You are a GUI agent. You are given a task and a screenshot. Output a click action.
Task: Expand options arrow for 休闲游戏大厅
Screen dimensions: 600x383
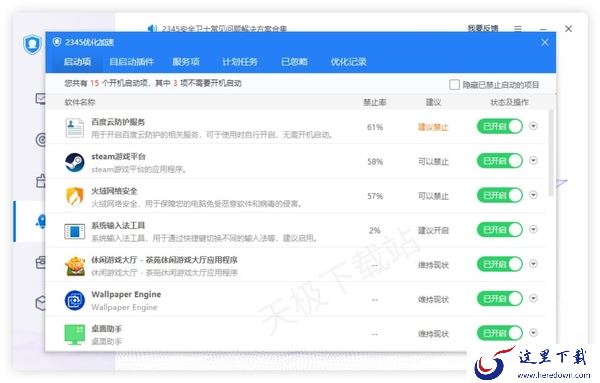point(533,264)
